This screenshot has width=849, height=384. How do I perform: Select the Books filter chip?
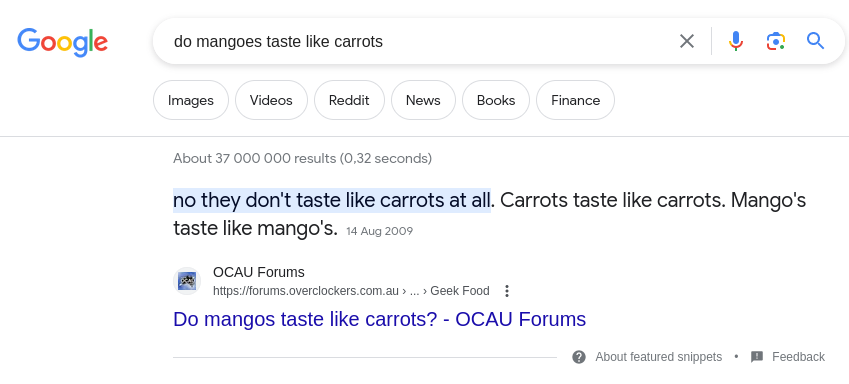(496, 100)
